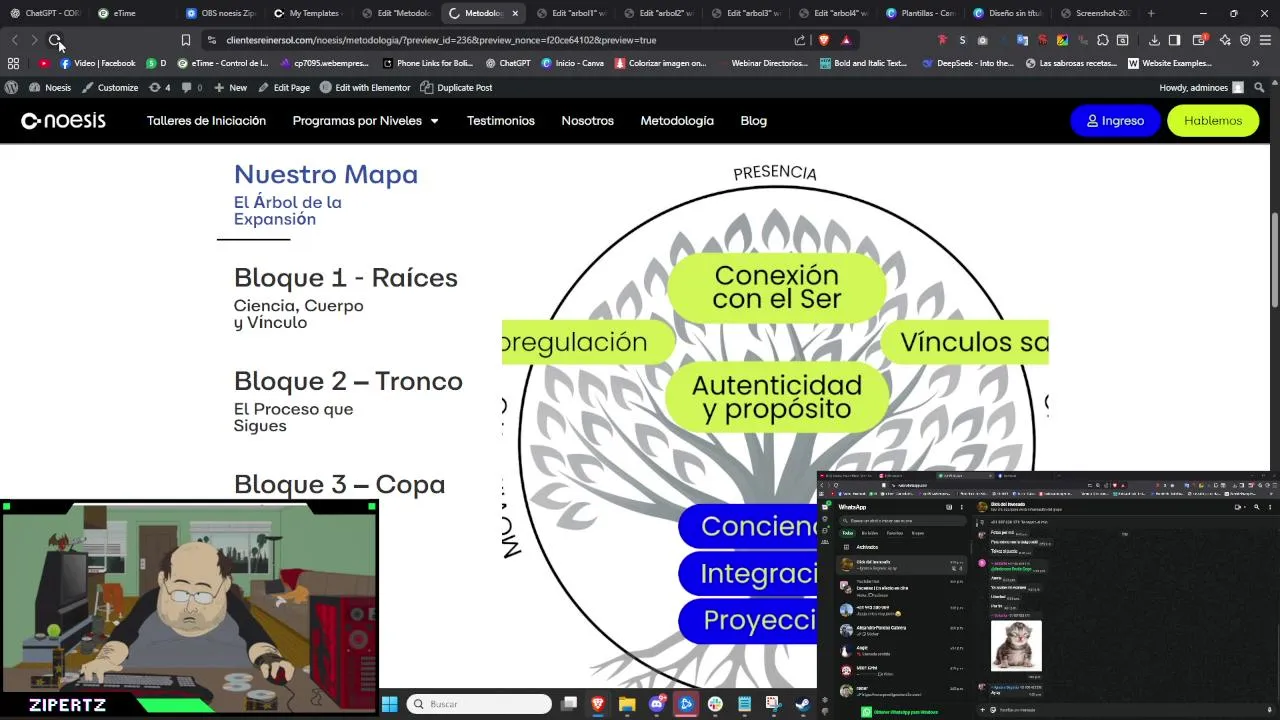Open Customize in the admin bar

(110, 87)
